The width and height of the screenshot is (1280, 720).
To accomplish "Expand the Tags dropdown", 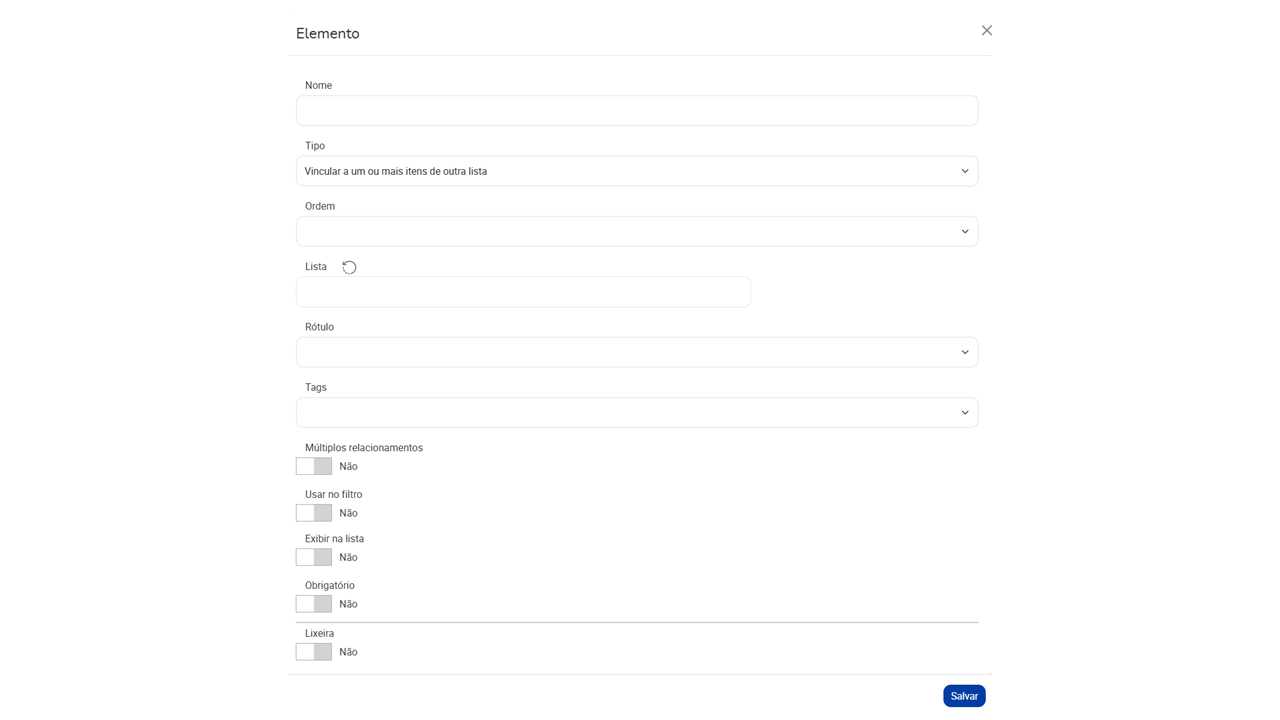I will pos(637,412).
